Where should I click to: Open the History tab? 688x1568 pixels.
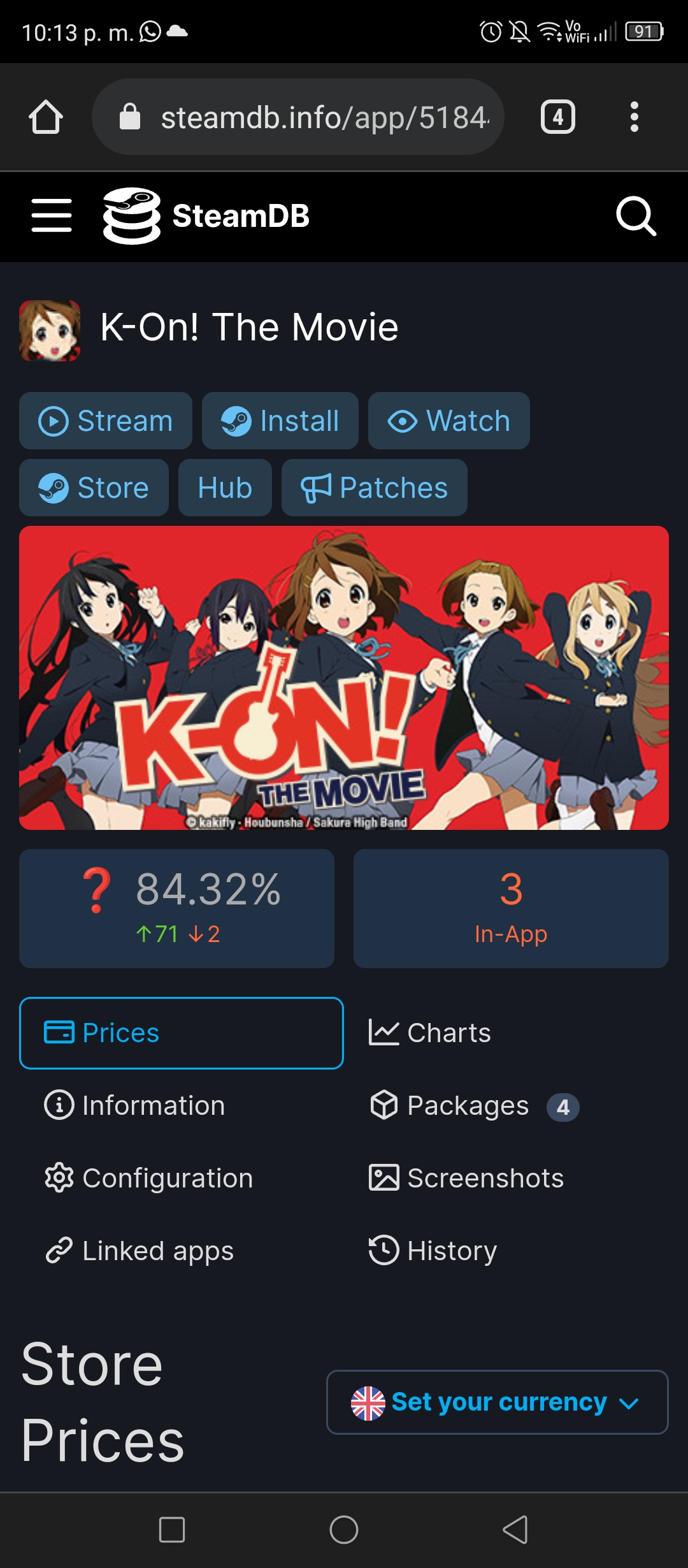point(433,1251)
